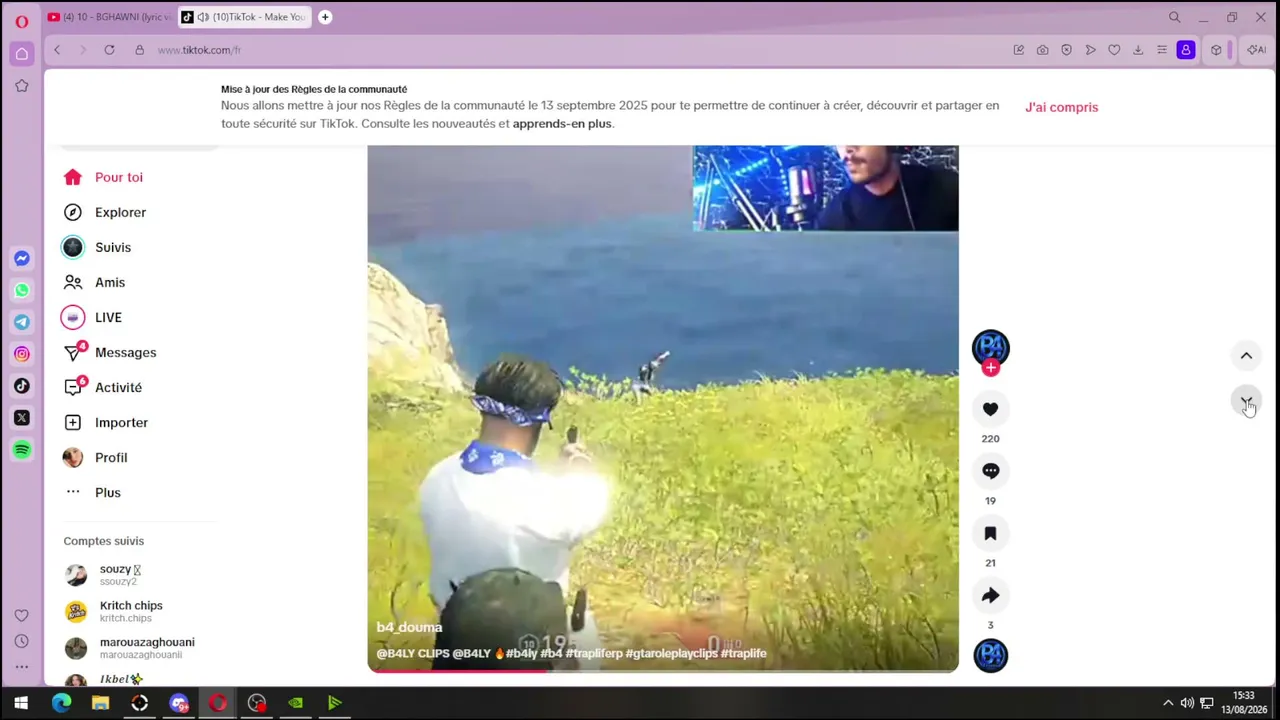The image size is (1280, 720).
Task: Click the J'ai compris button
Action: [1061, 107]
